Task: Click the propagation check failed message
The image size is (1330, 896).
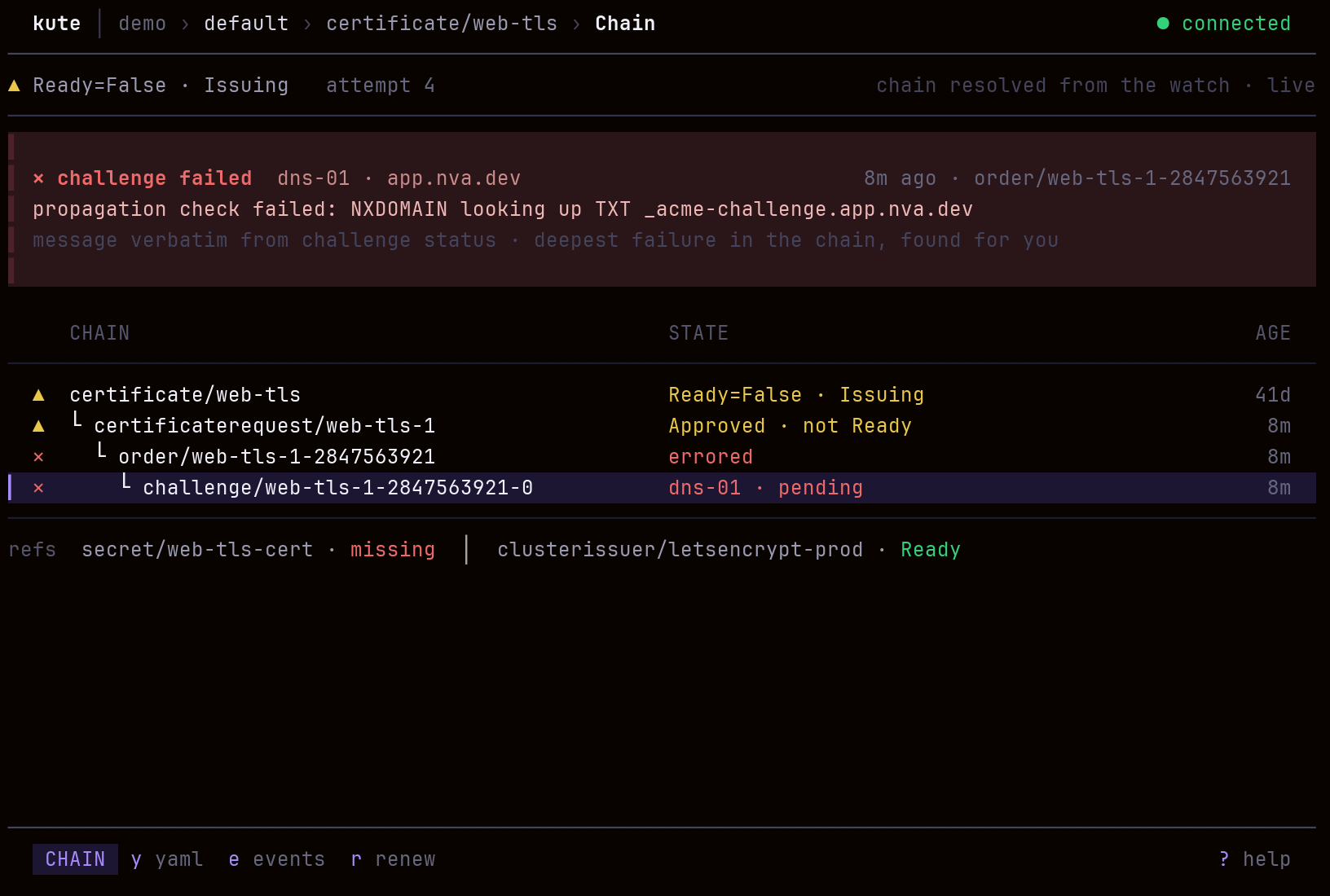Action: click(x=503, y=209)
